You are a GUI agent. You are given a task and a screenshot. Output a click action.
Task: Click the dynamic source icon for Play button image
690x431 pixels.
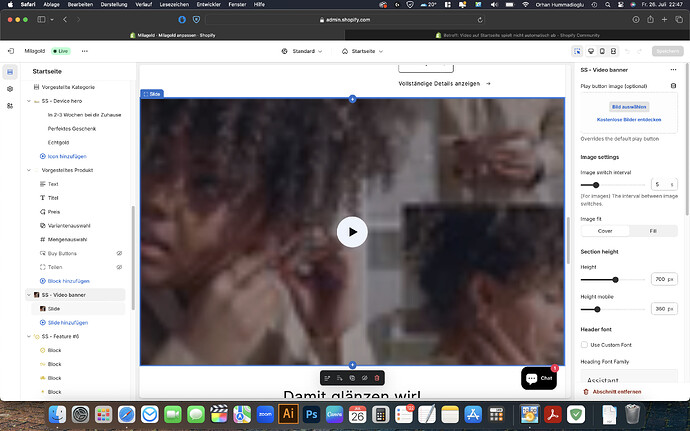673,86
